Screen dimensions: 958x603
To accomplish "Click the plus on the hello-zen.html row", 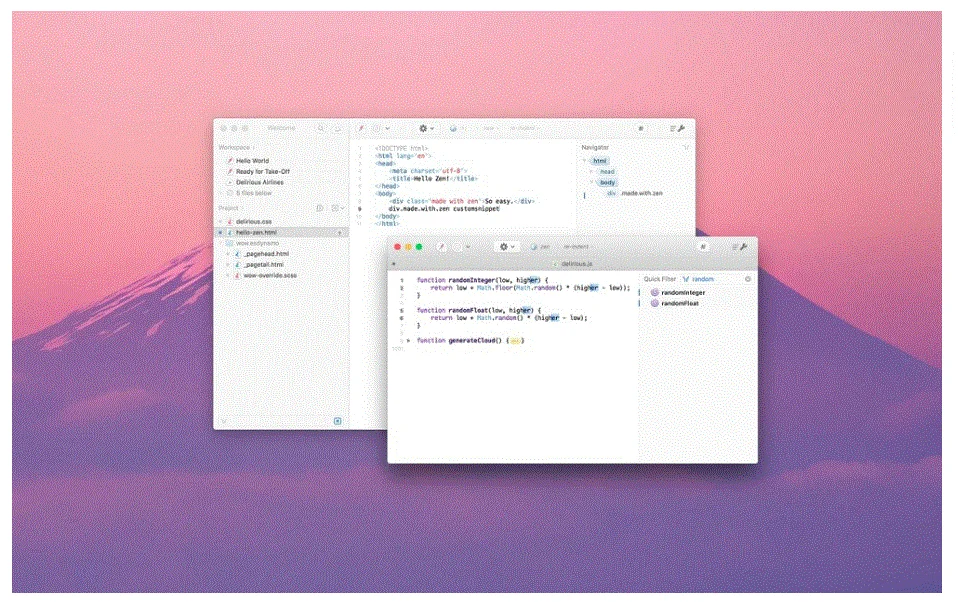I will 340,233.
